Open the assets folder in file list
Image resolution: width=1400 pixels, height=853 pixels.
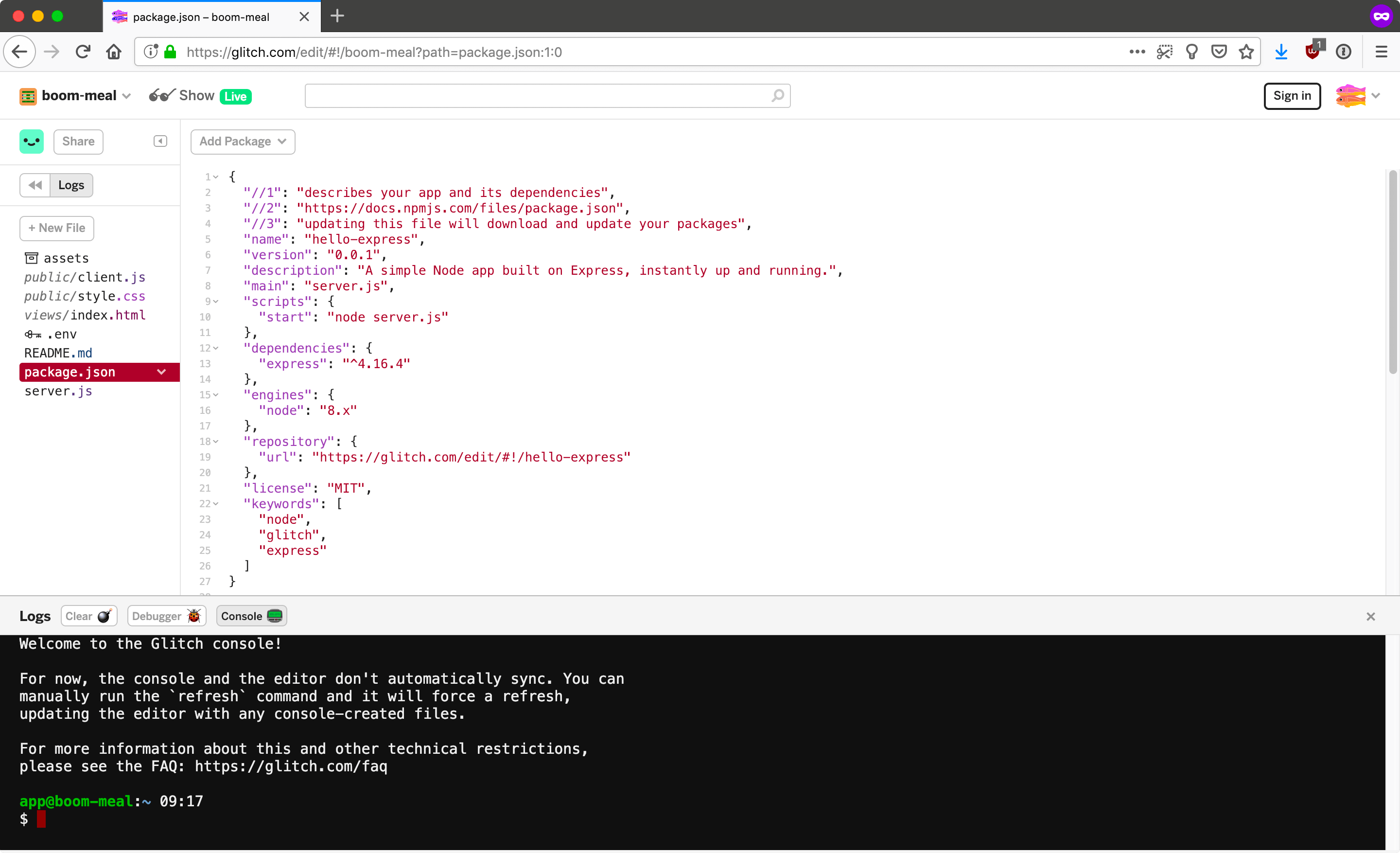click(57, 259)
